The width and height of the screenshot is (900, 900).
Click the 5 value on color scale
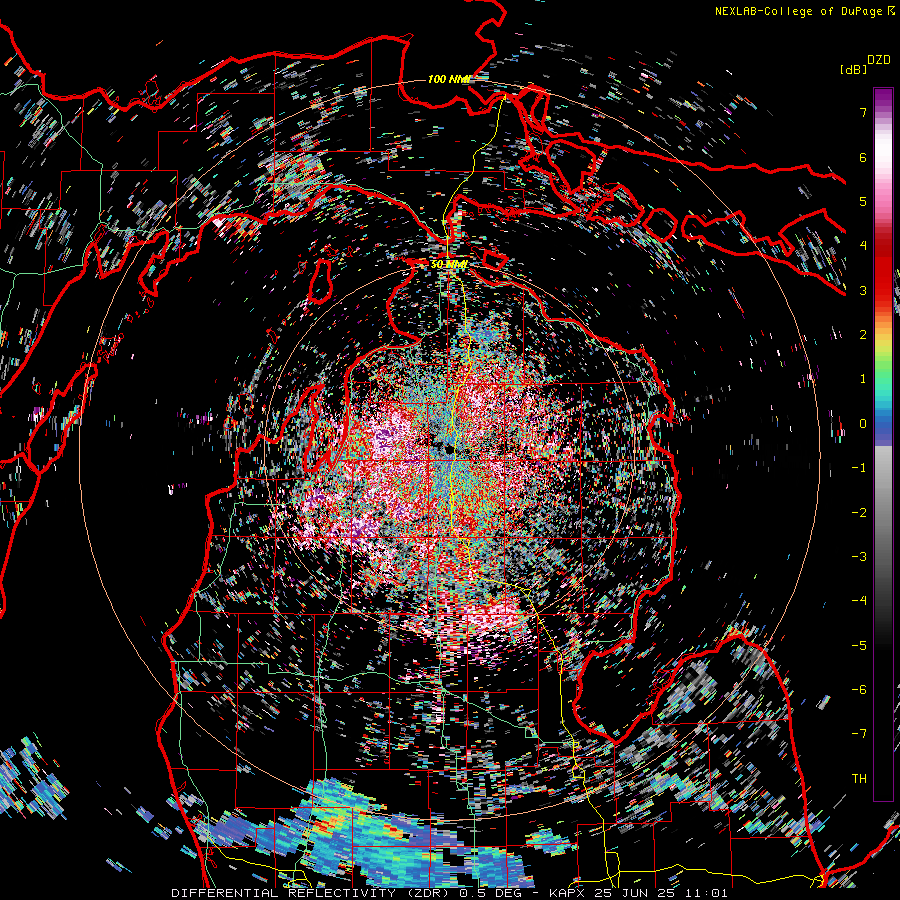point(863,201)
